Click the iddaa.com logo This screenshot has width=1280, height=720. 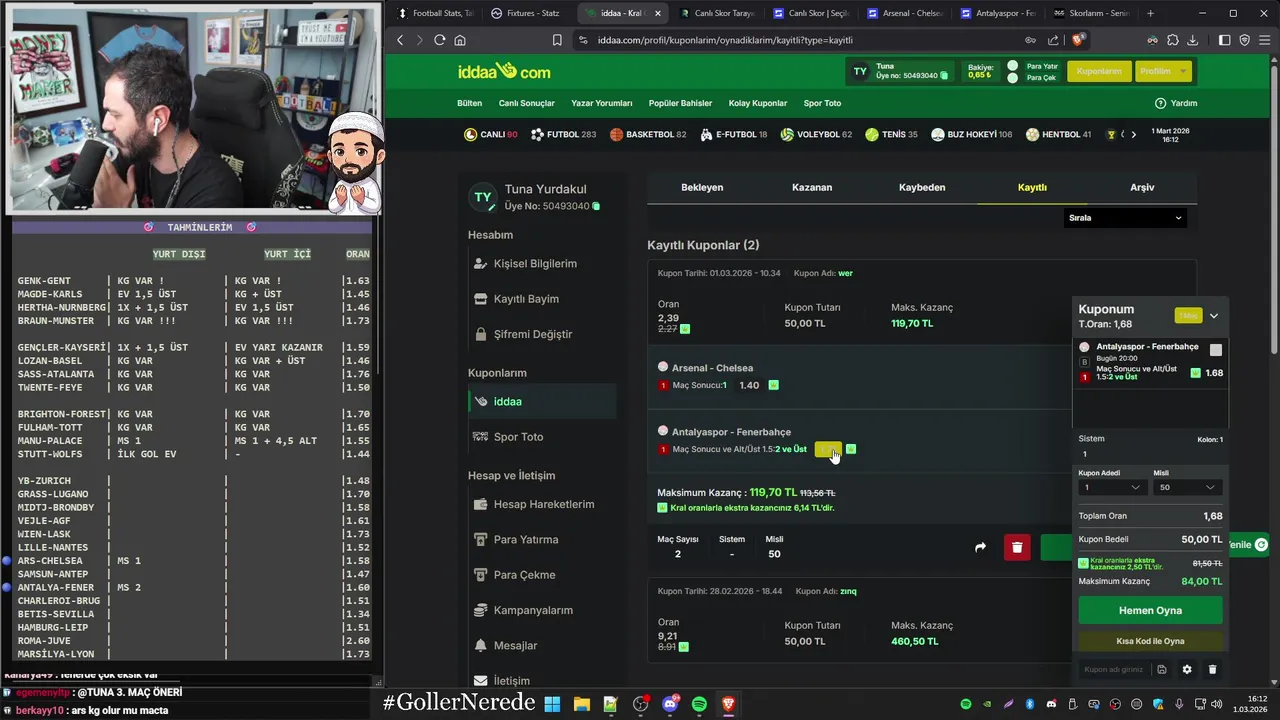click(x=504, y=71)
